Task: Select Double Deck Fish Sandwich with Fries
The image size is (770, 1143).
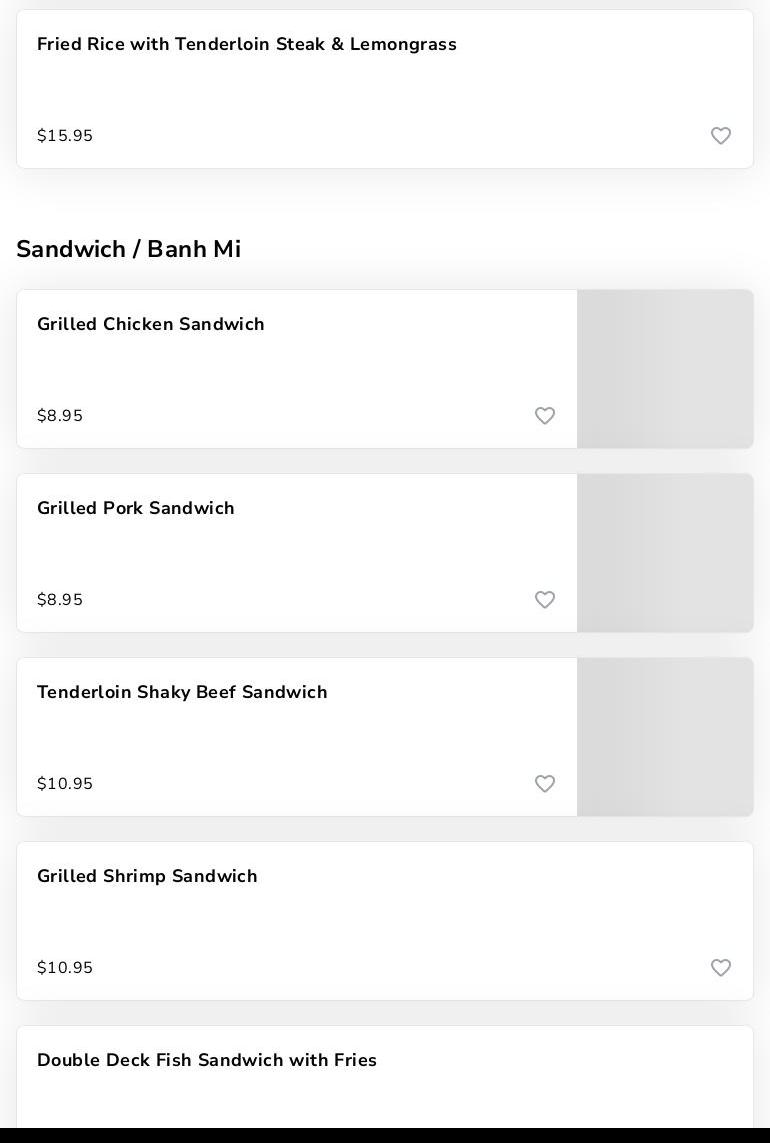Action: tap(207, 1061)
